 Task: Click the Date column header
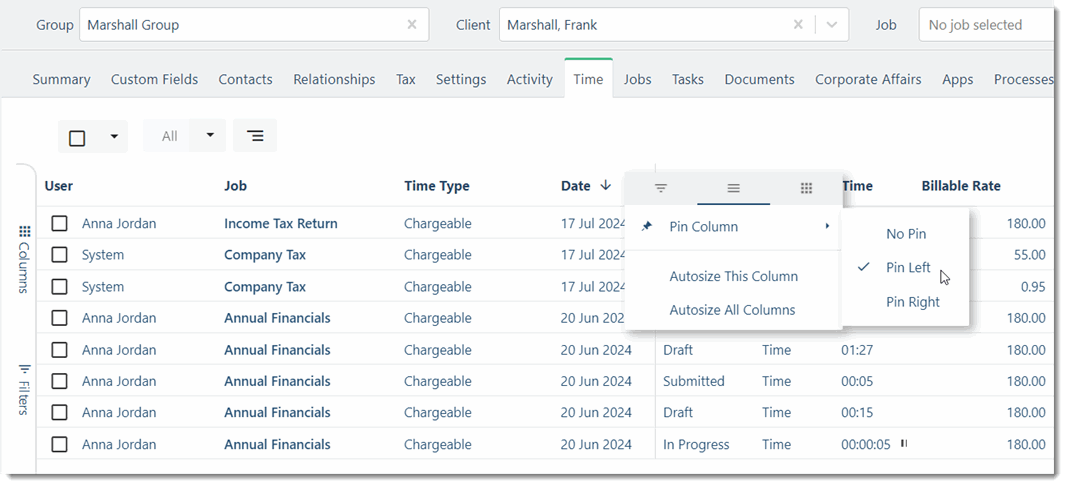point(576,186)
